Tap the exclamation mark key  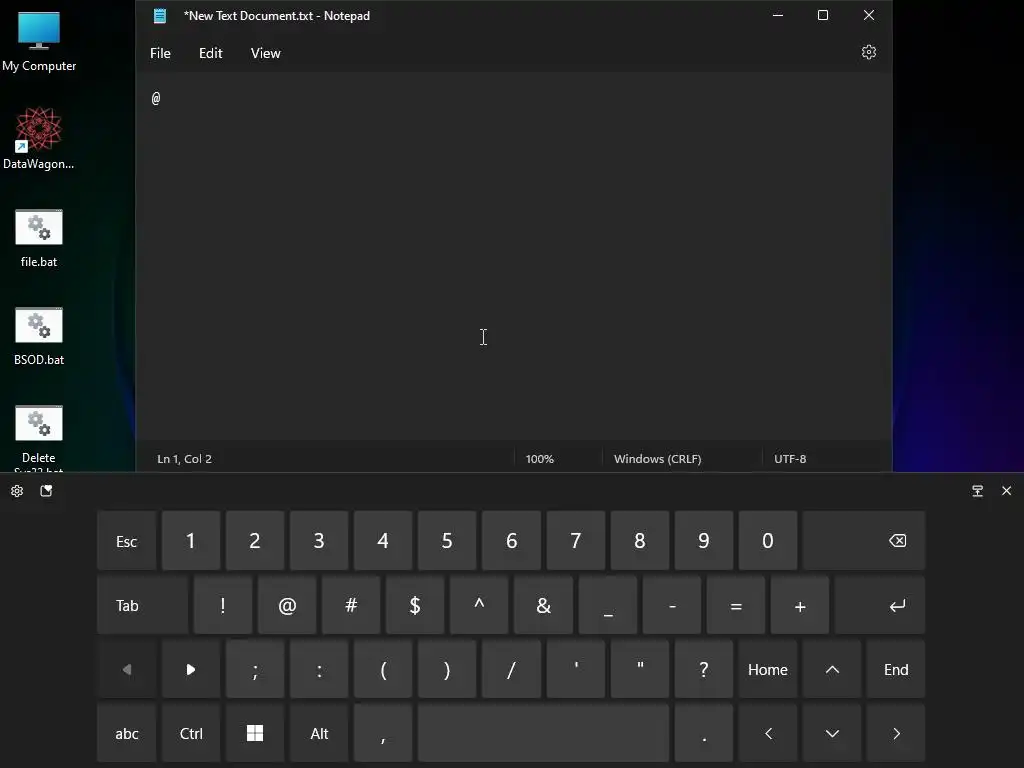coord(223,605)
